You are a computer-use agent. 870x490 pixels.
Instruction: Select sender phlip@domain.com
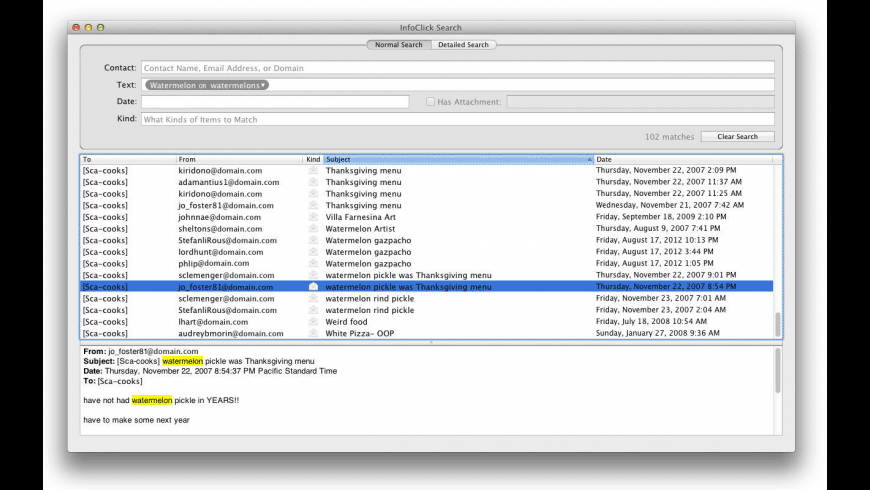pos(214,264)
